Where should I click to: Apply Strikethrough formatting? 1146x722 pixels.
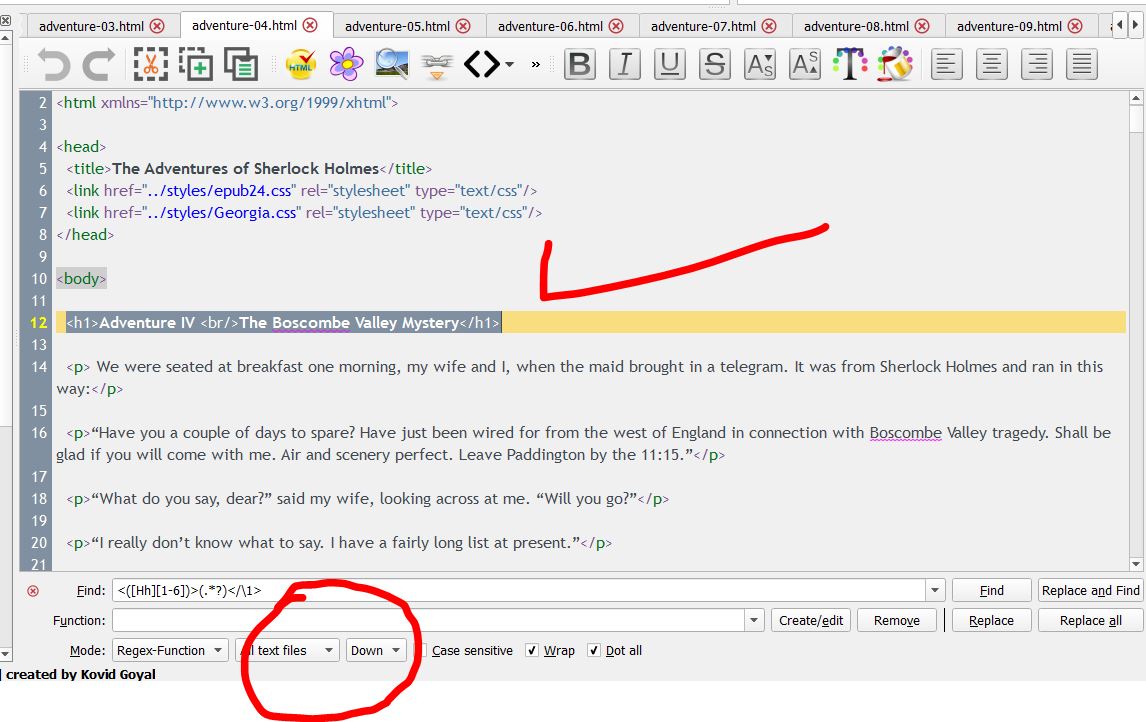715,64
